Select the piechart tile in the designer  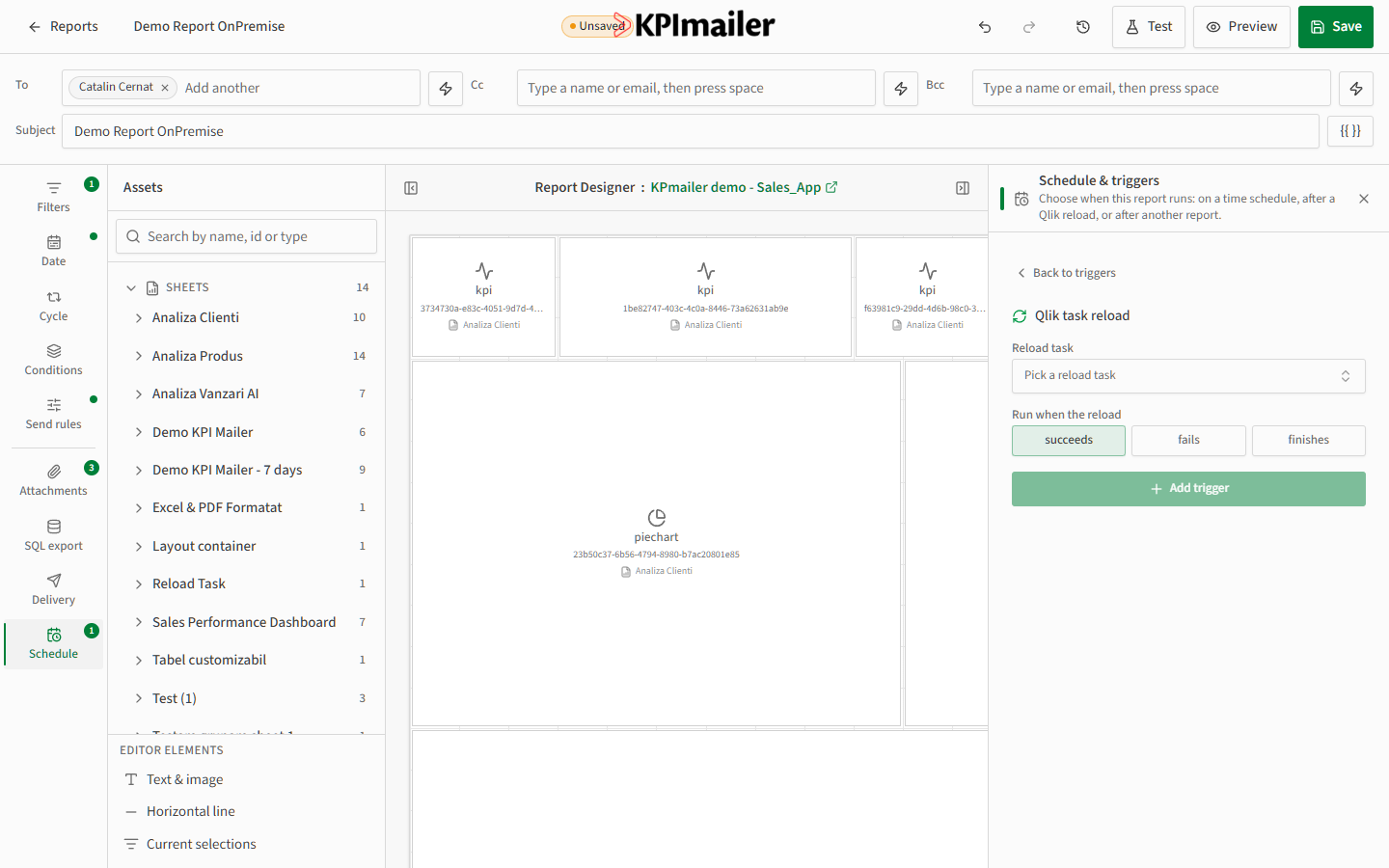coord(656,543)
